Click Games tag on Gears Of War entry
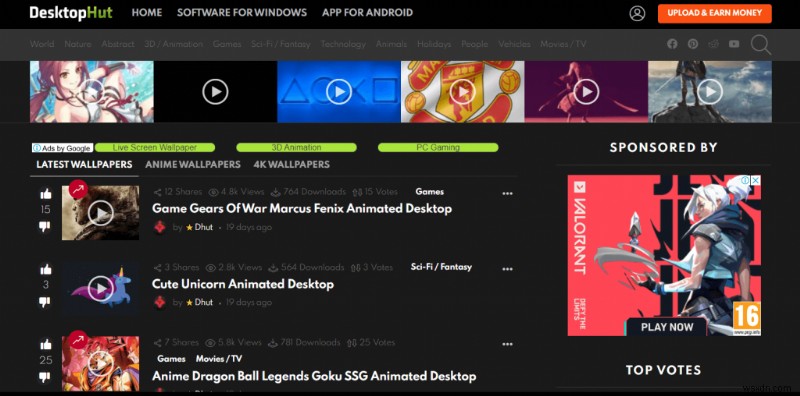The width and height of the screenshot is (800, 396). pos(430,191)
